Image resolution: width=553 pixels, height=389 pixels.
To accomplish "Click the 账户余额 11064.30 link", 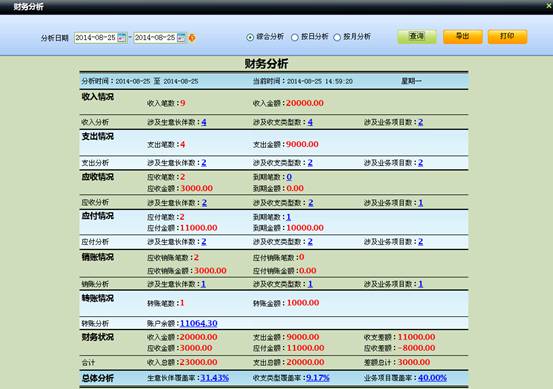I will point(199,323).
